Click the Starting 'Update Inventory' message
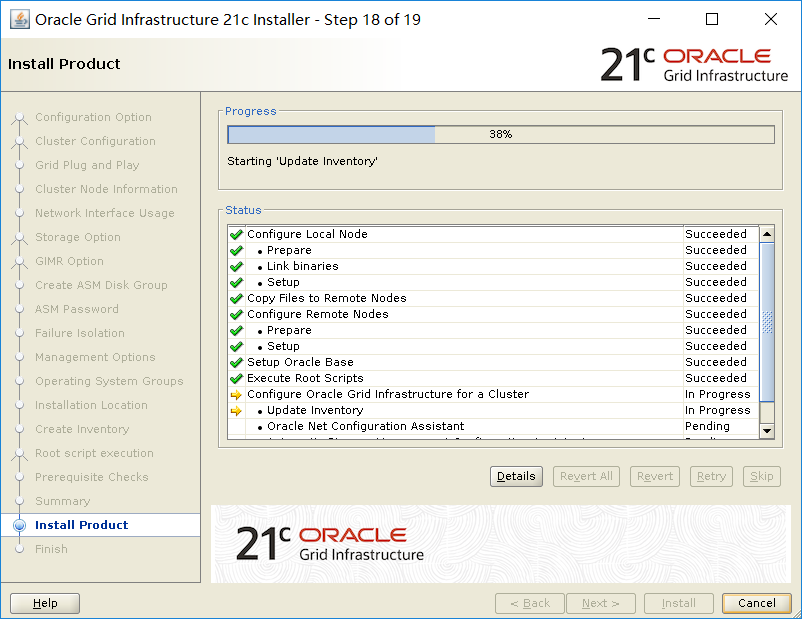Viewport: 802px width, 619px height. point(302,161)
